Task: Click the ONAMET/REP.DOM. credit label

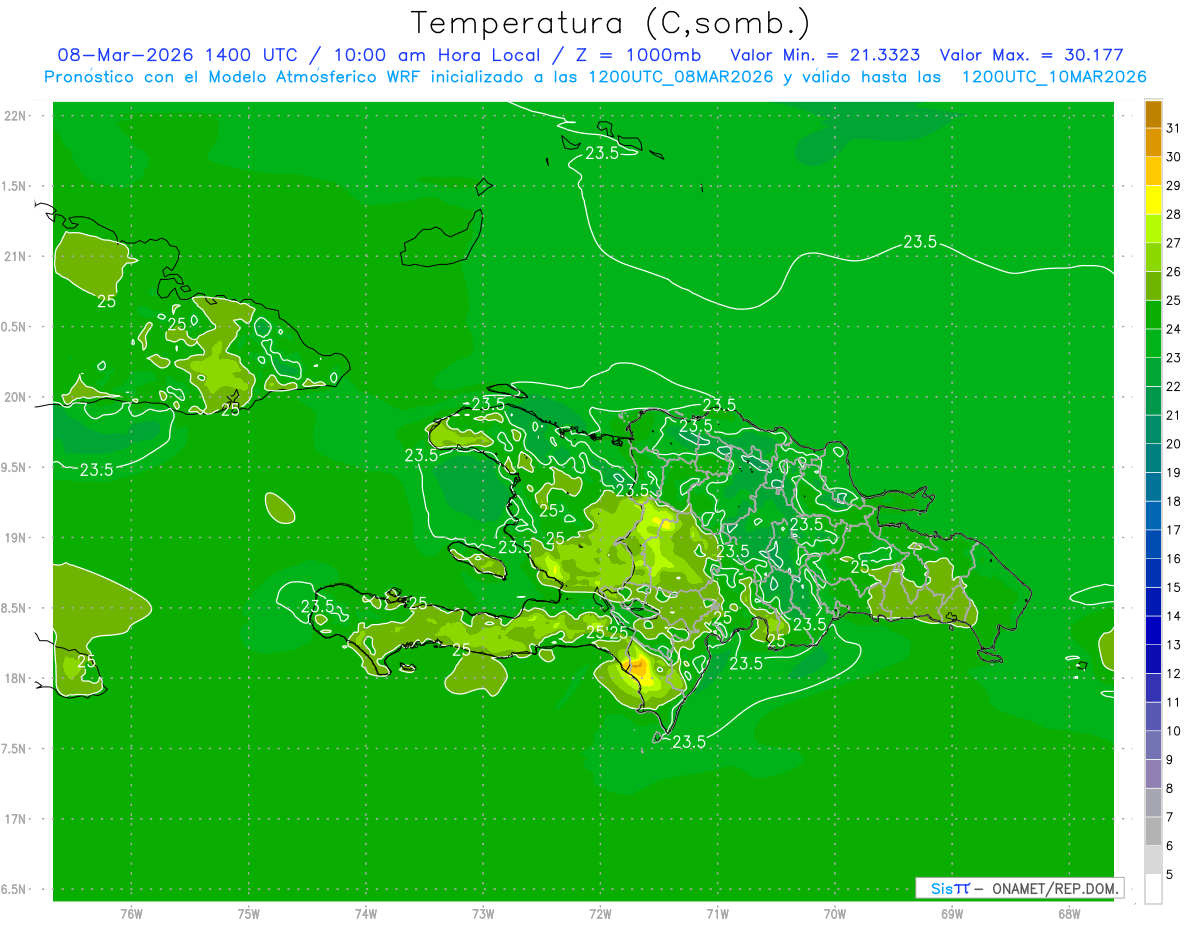Action: 1055,888
